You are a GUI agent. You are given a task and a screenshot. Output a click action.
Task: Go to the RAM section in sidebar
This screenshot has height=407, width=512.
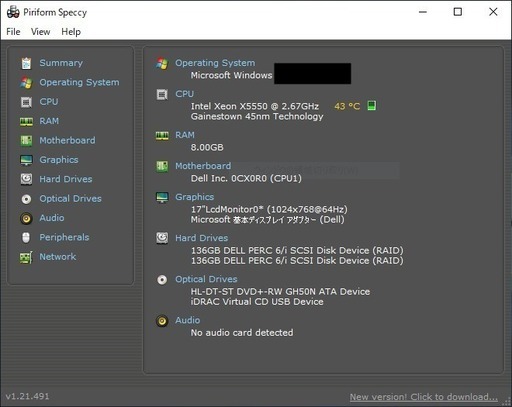point(49,121)
